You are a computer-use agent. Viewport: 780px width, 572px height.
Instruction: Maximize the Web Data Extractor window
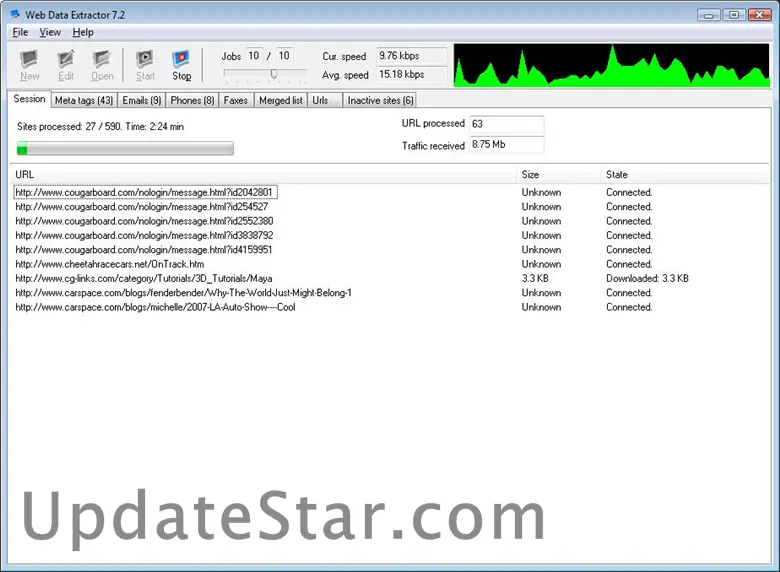point(734,15)
